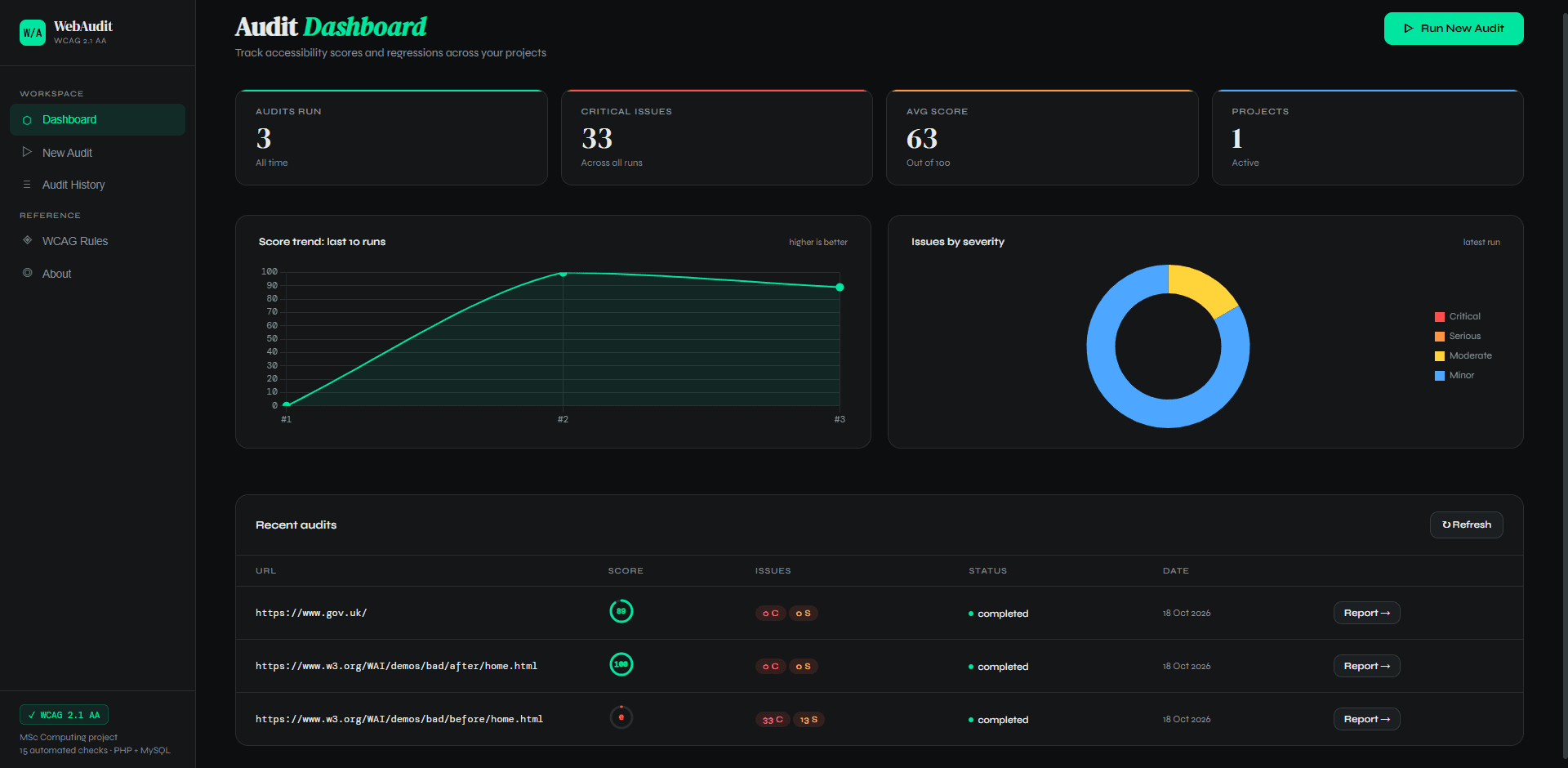This screenshot has height=768, width=1568.
Task: Click the New Audit play icon in sidebar
Action: pyautogui.click(x=27, y=152)
